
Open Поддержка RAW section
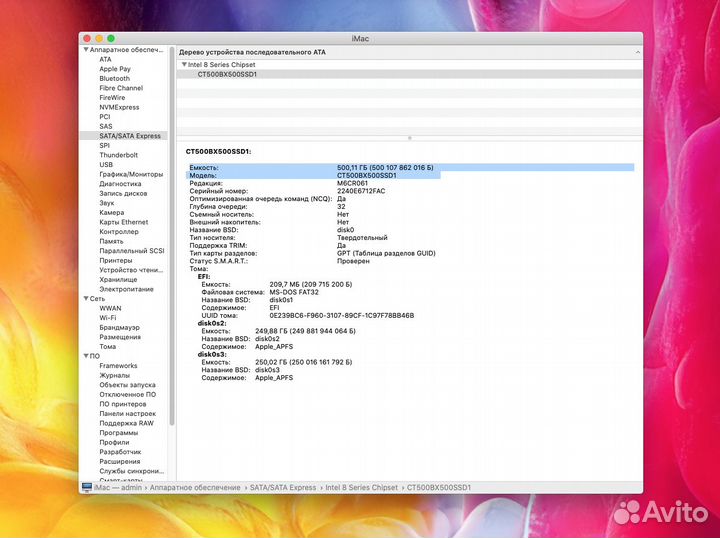point(126,423)
